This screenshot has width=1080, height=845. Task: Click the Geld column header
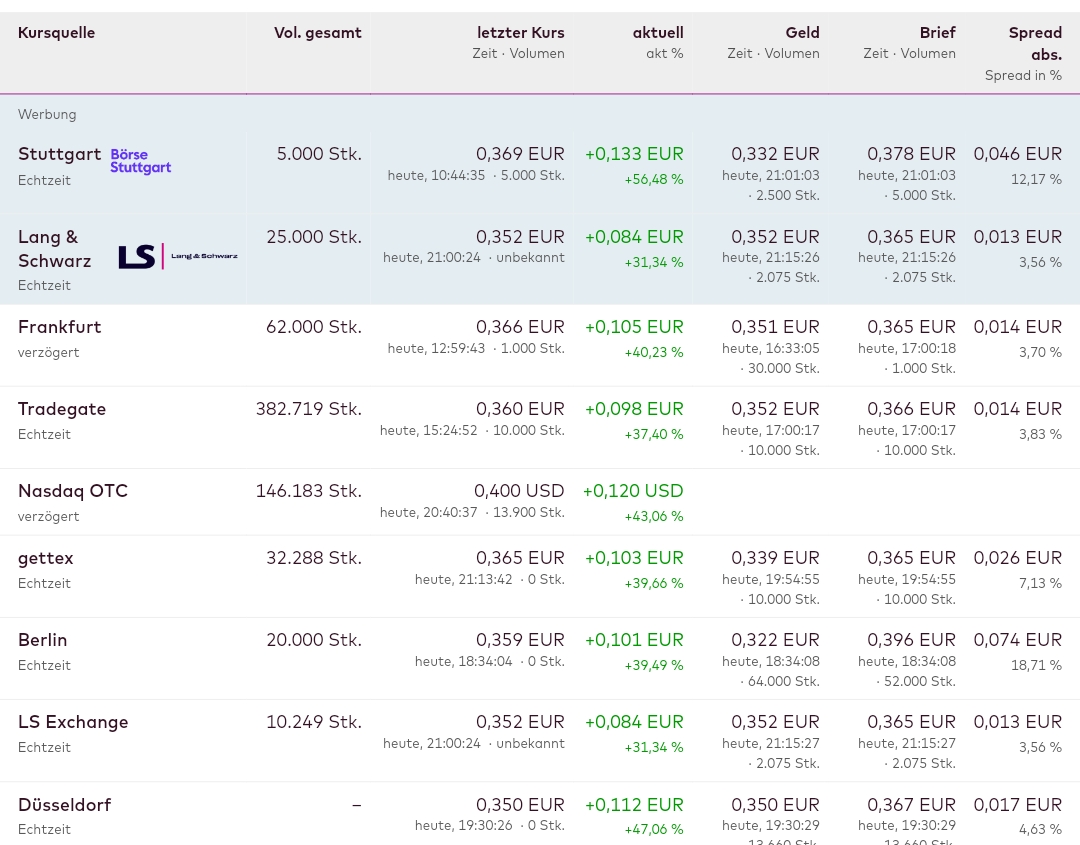click(802, 32)
